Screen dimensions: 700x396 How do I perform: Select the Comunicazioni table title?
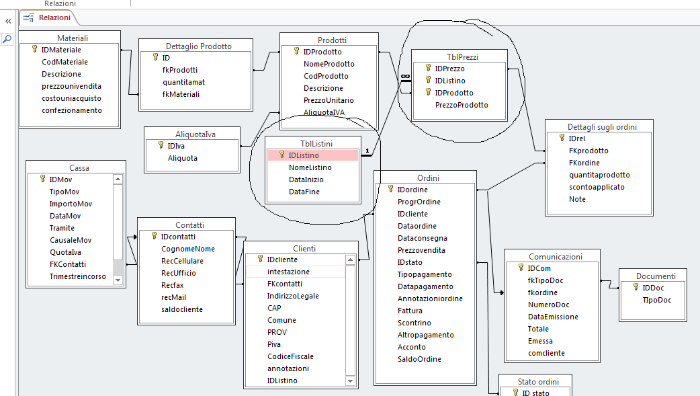click(x=555, y=256)
